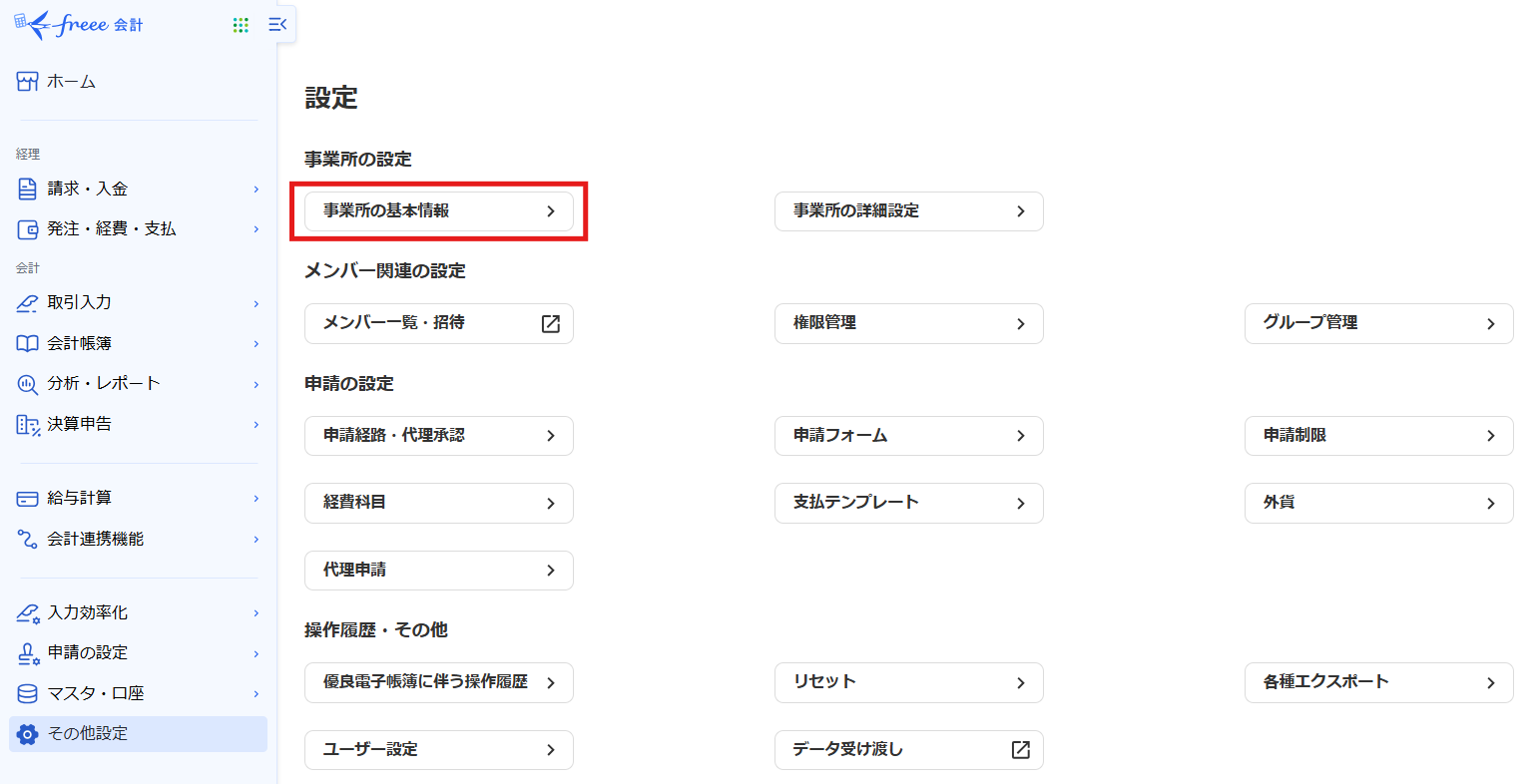Expand the 取引入力 sidebar submenu arrow
This screenshot has height=784, width=1539.
256,303
